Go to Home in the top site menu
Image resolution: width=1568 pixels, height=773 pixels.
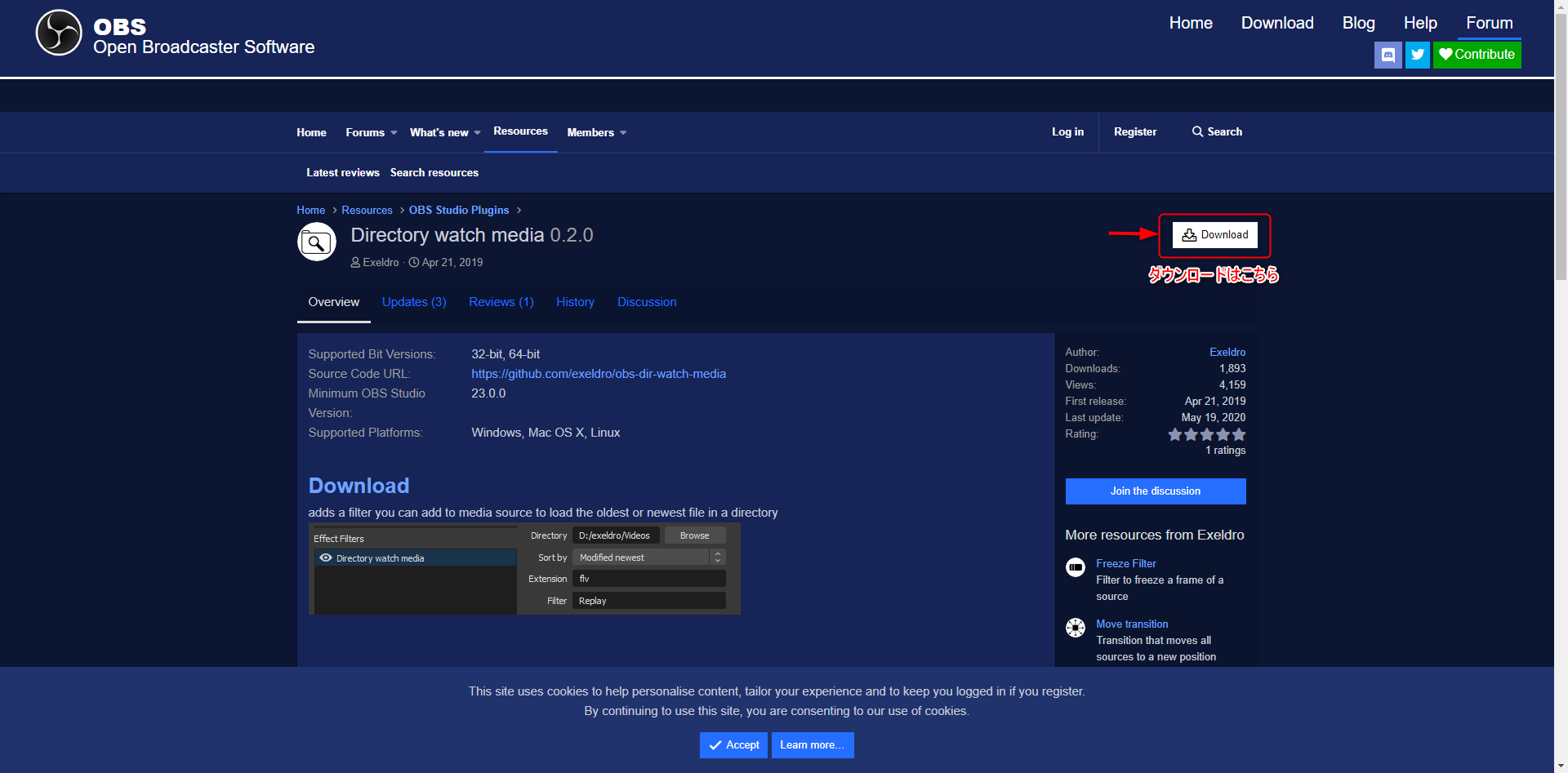click(x=1191, y=23)
